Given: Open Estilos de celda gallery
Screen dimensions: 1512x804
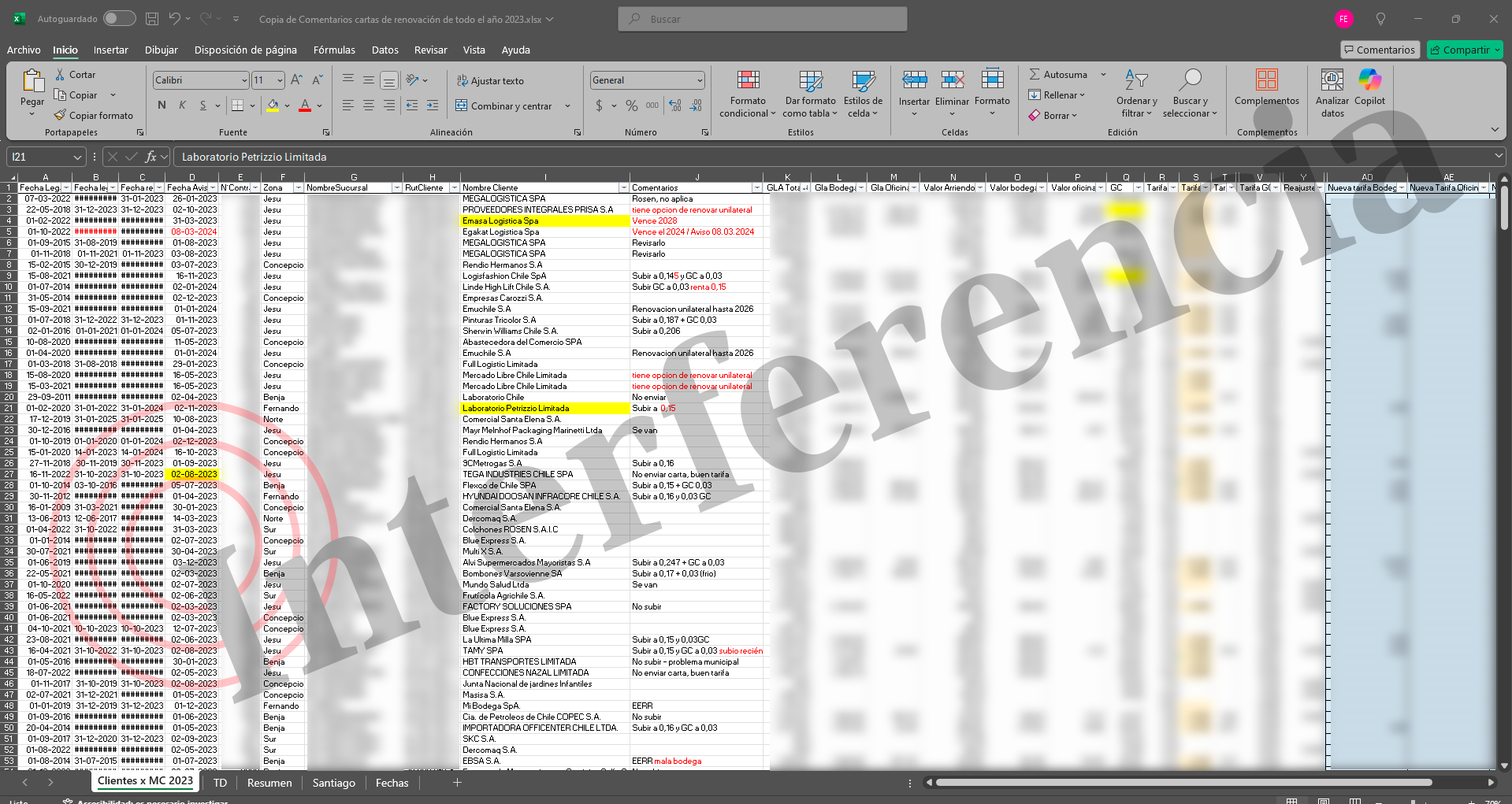Looking at the screenshot, I should coord(863,94).
